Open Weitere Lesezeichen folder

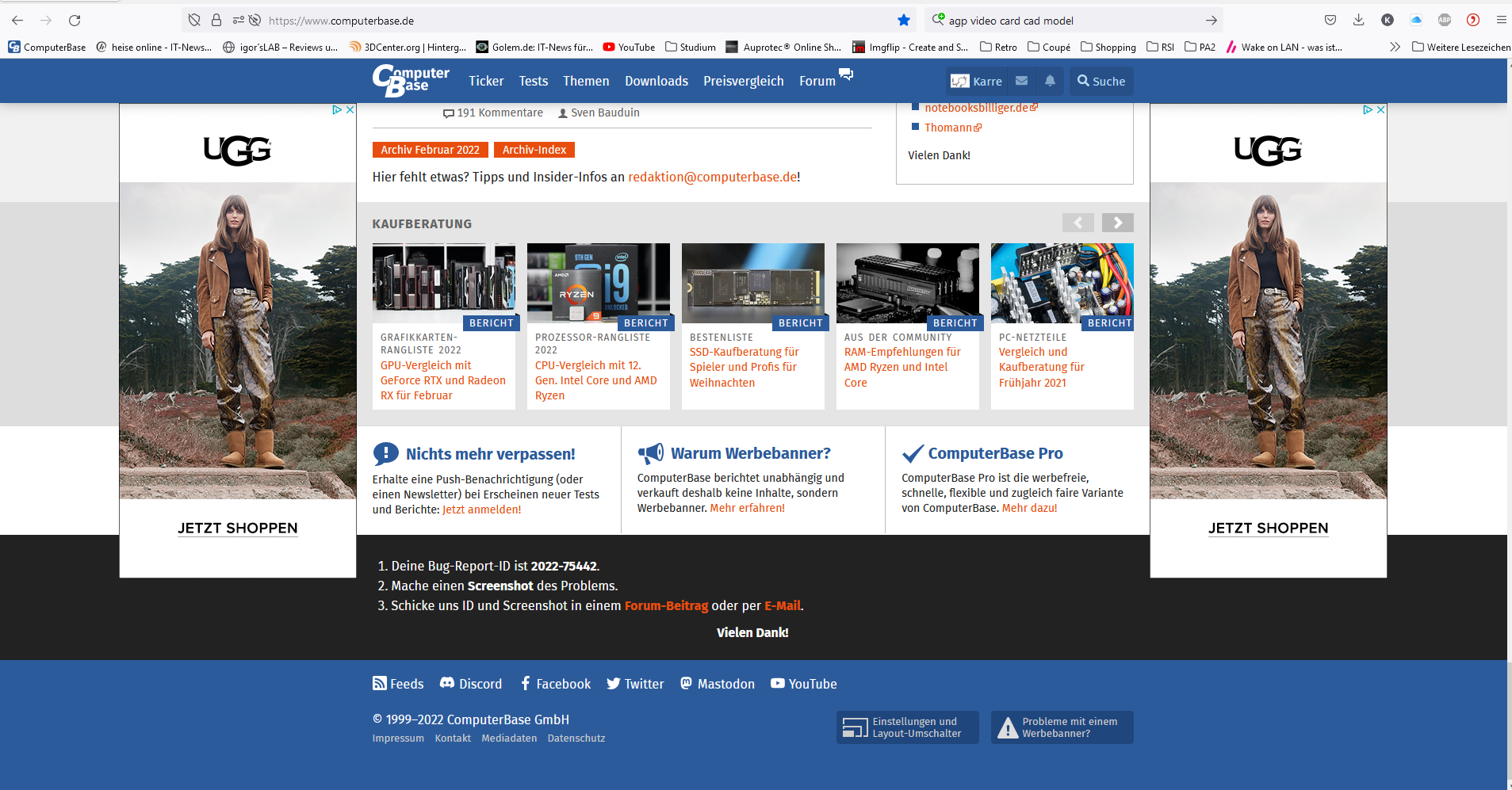(1461, 48)
